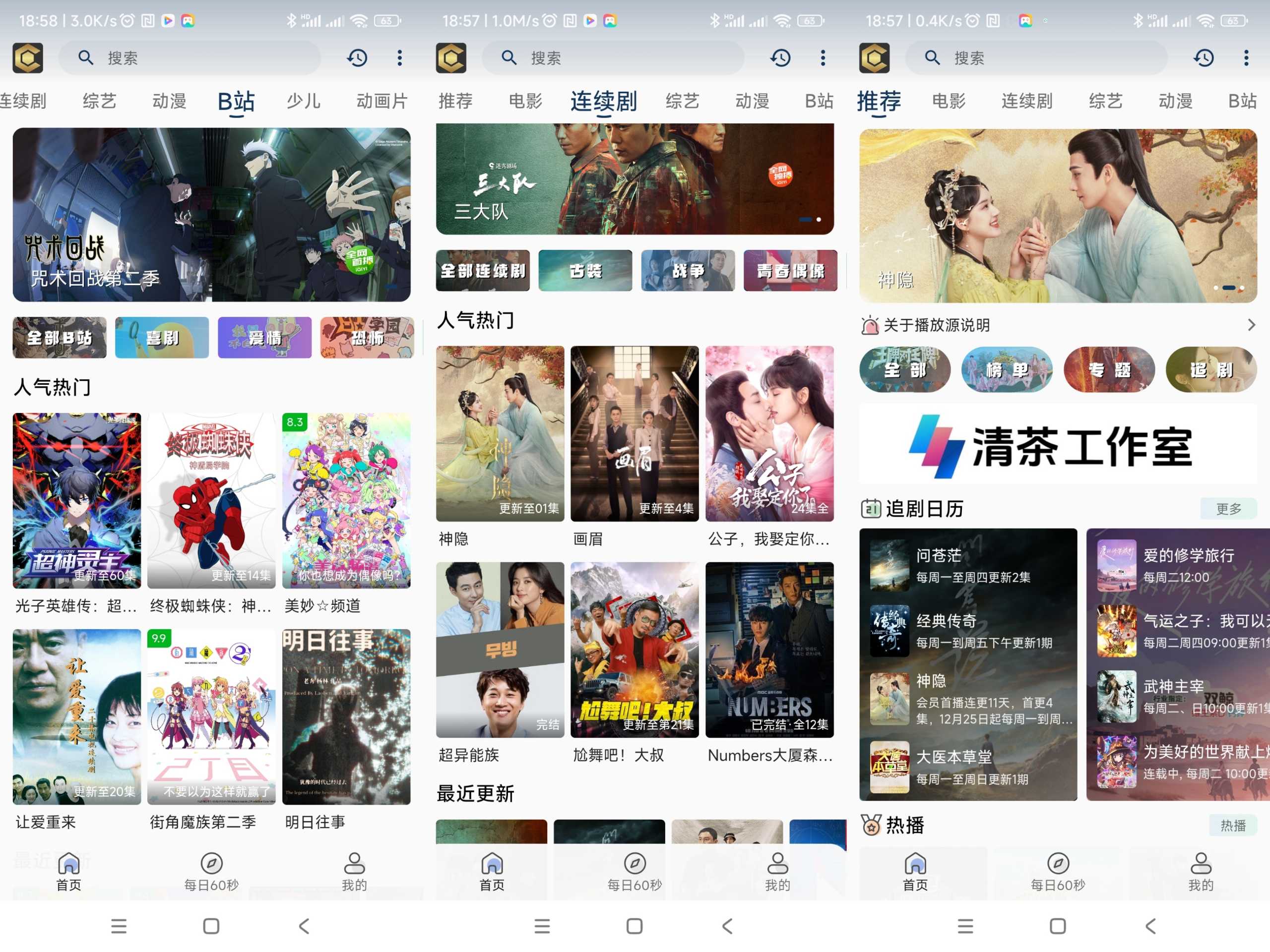Open 问苍茫 schedule entry
The height and width of the screenshot is (952, 1270).
coord(968,566)
